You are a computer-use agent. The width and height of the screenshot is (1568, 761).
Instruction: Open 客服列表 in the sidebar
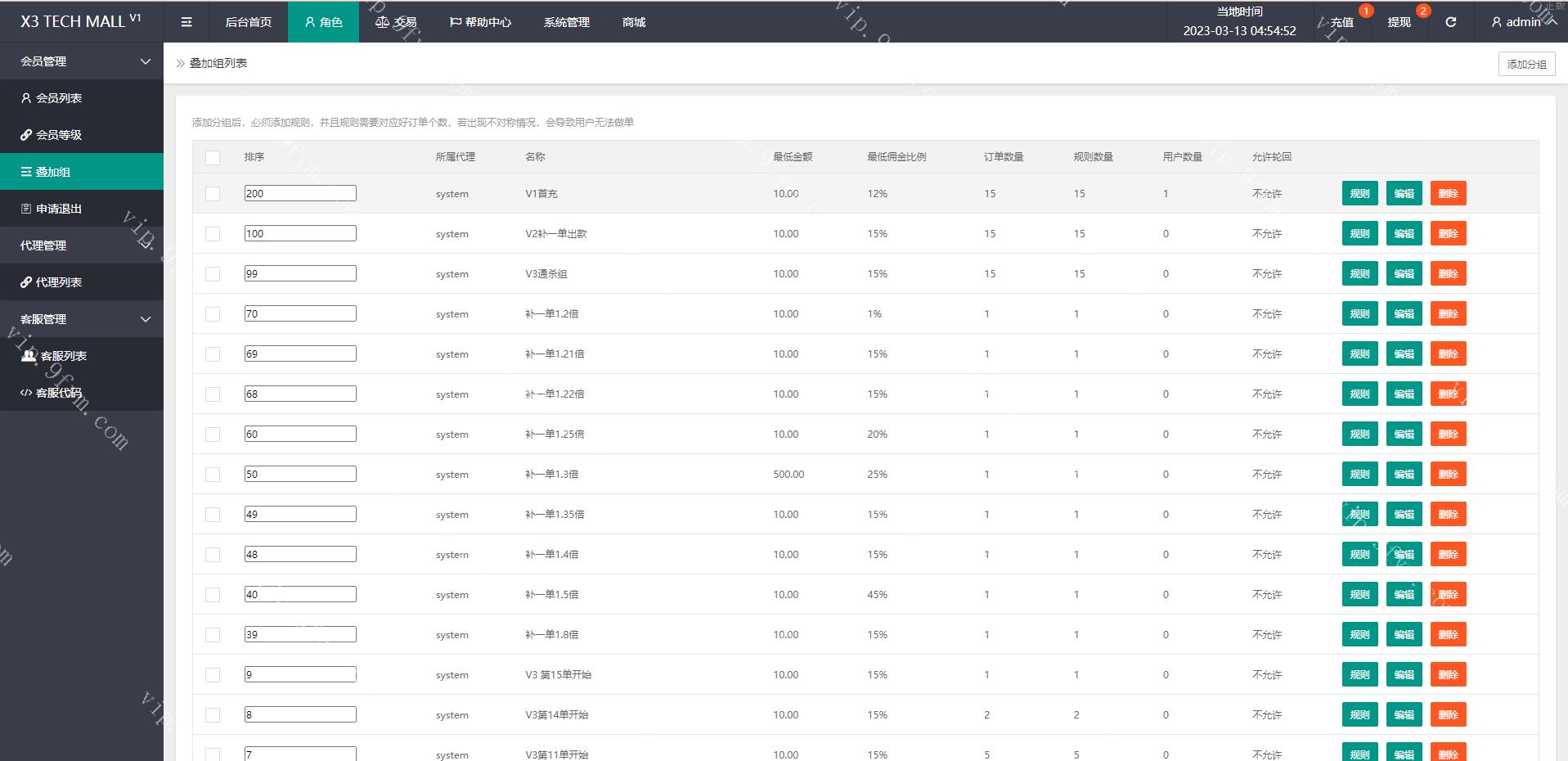63,356
